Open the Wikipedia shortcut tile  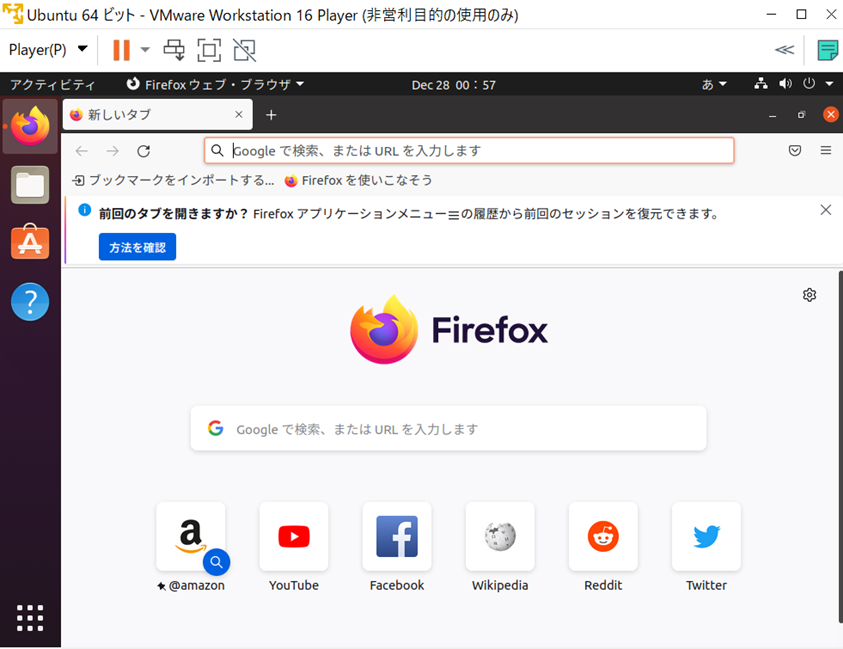pyautogui.click(x=500, y=547)
